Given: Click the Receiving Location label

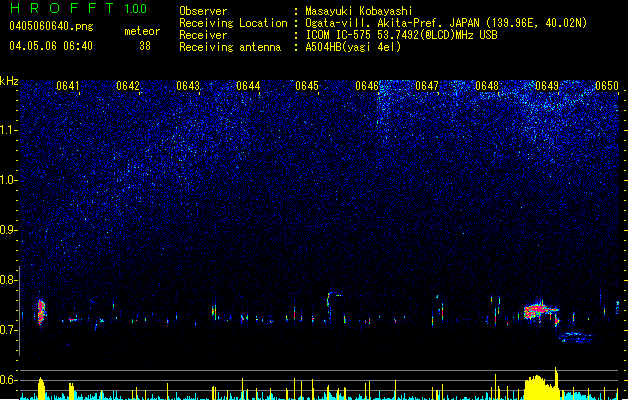Looking at the screenshot, I should pyautogui.click(x=233, y=23).
